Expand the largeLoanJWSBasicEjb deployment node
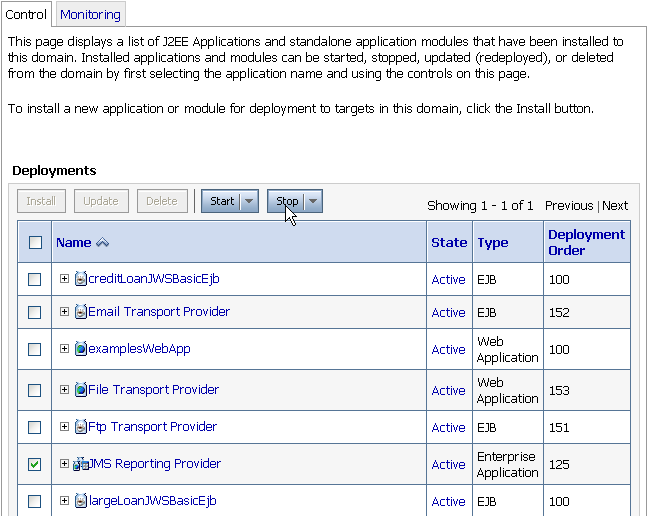This screenshot has height=516, width=647. [x=64, y=500]
